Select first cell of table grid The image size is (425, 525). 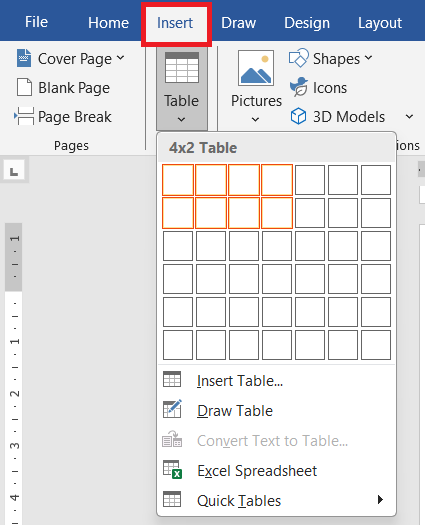pyautogui.click(x=178, y=180)
